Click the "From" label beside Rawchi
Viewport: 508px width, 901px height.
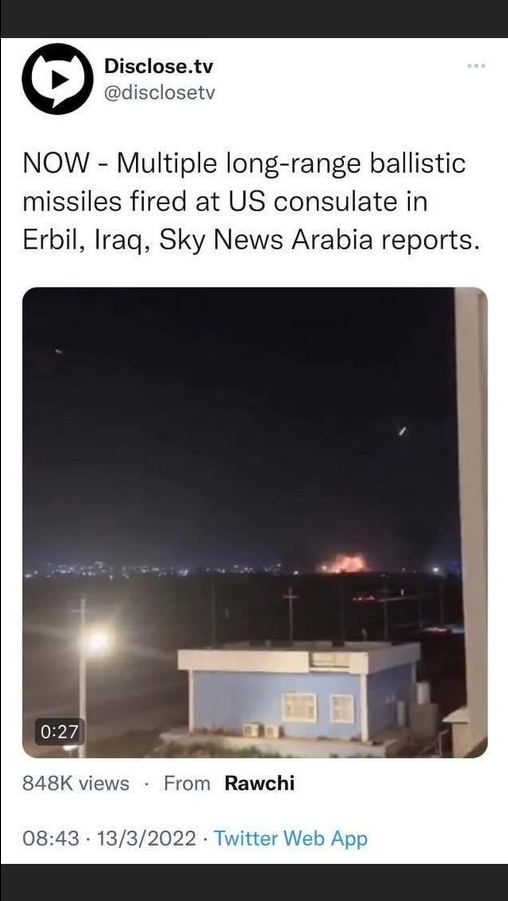187,783
